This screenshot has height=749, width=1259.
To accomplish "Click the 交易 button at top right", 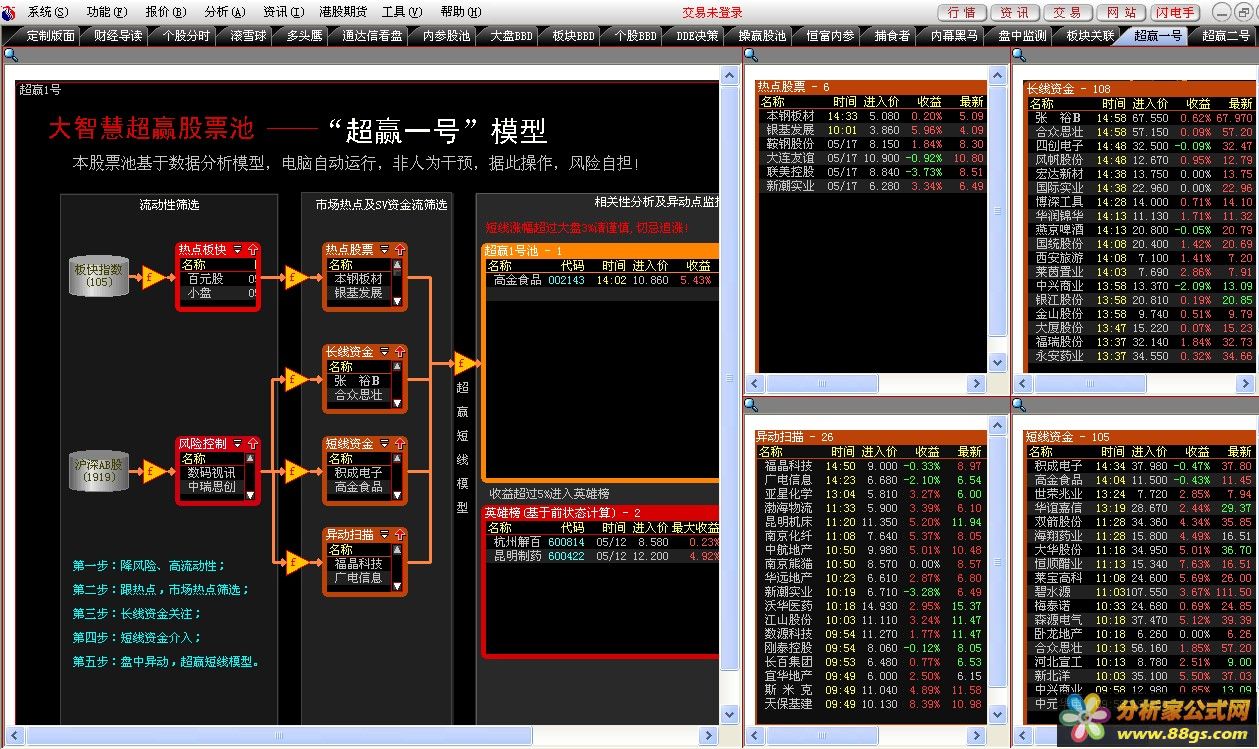I will [x=1067, y=12].
